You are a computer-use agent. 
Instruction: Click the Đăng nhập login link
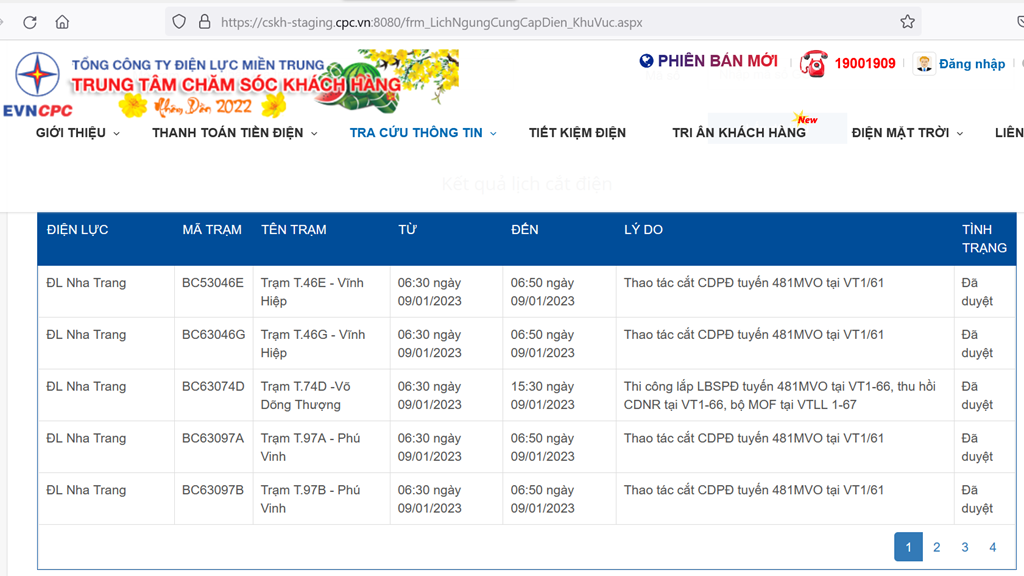[971, 64]
